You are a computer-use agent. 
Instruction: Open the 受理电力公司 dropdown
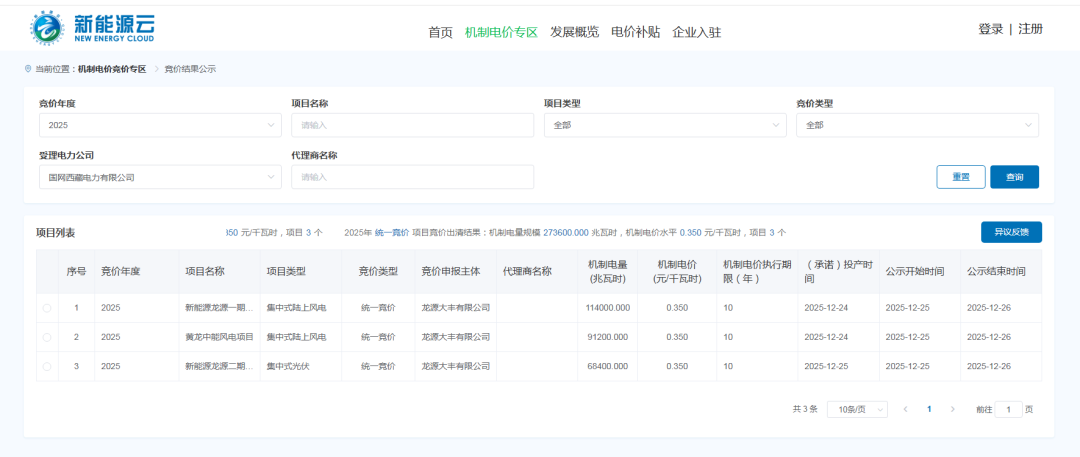pyautogui.click(x=160, y=177)
